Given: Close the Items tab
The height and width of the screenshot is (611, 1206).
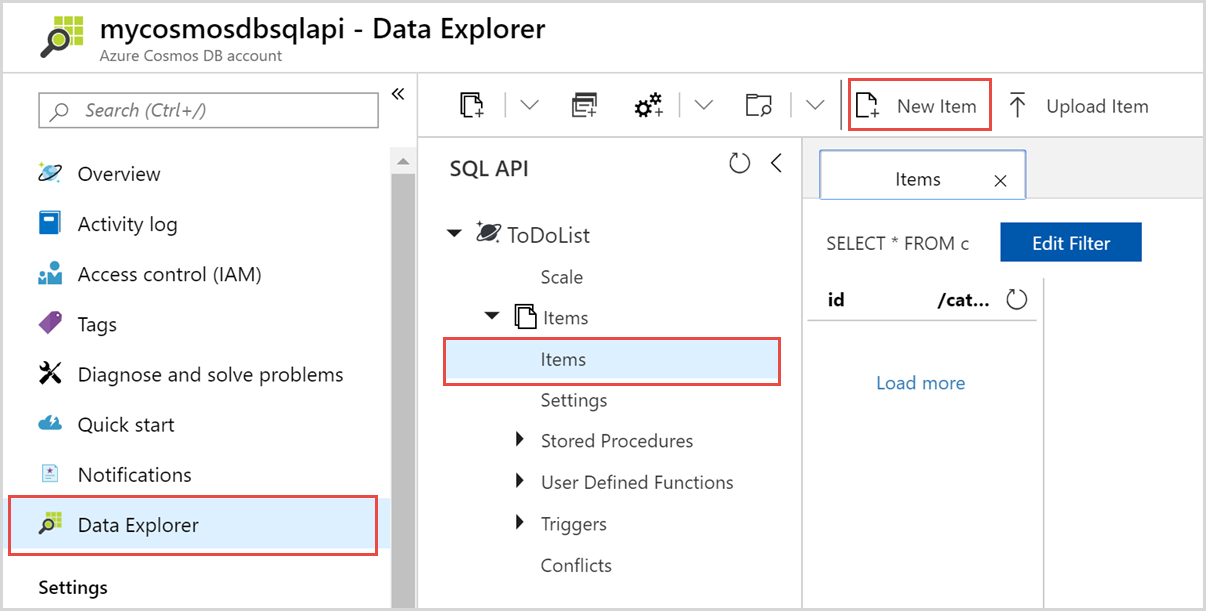Looking at the screenshot, I should (1000, 181).
